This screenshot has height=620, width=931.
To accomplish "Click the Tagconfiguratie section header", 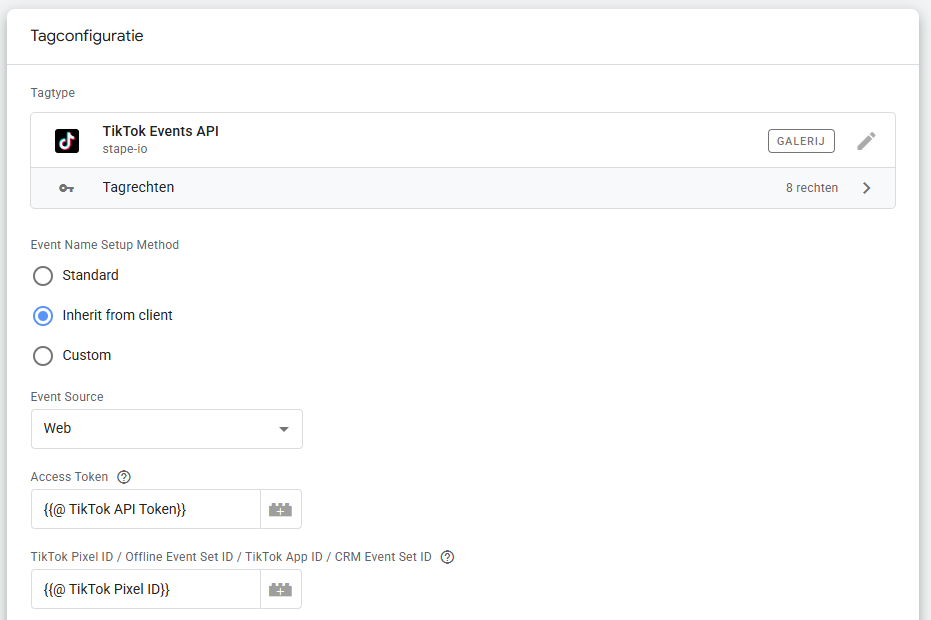I will [87, 36].
